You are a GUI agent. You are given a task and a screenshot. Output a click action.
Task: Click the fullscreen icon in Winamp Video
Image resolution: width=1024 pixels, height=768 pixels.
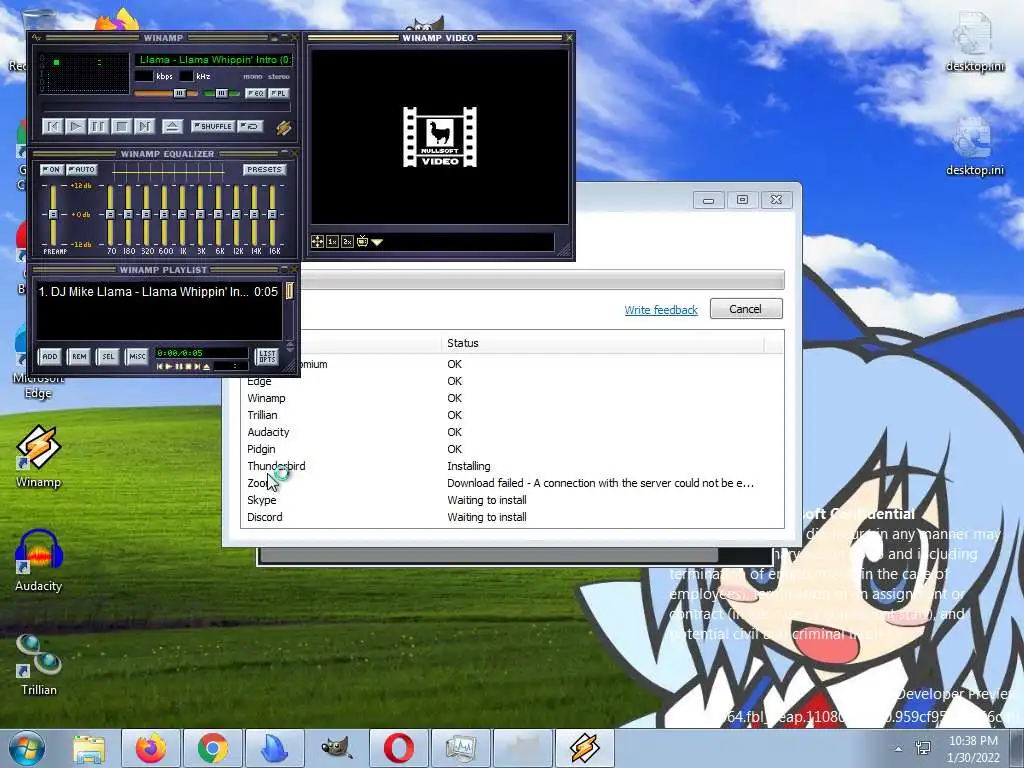317,242
